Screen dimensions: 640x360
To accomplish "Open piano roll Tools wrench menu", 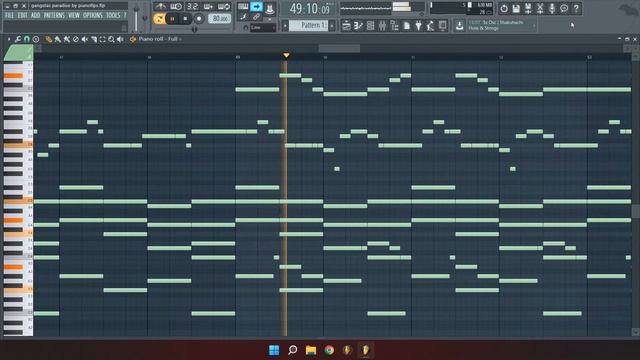I will tap(18, 39).
